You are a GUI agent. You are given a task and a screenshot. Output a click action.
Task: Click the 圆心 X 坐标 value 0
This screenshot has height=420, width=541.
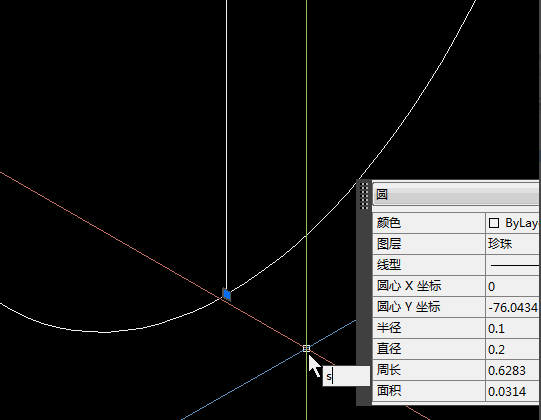coord(512,286)
